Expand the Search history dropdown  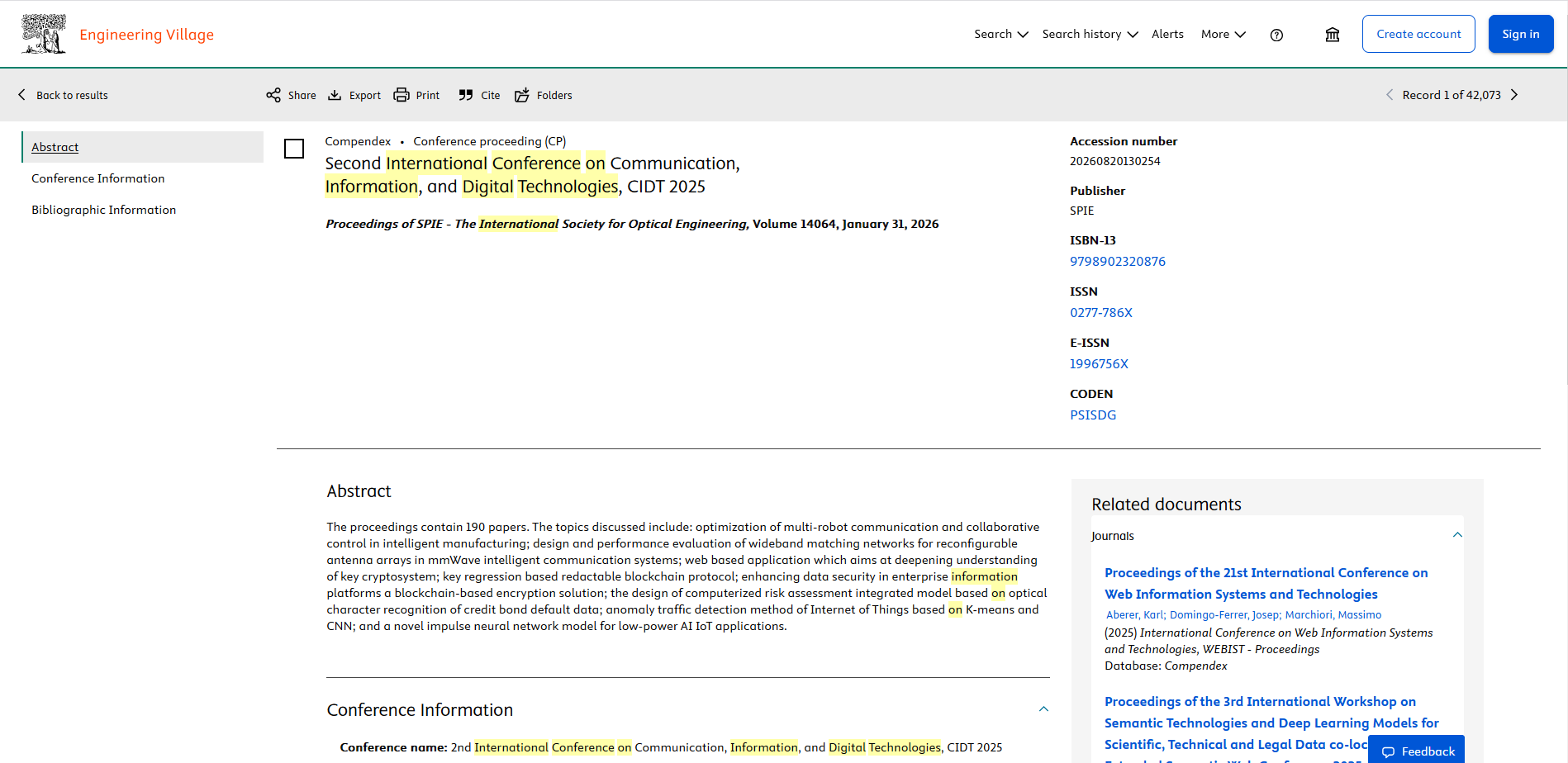[x=1090, y=34]
